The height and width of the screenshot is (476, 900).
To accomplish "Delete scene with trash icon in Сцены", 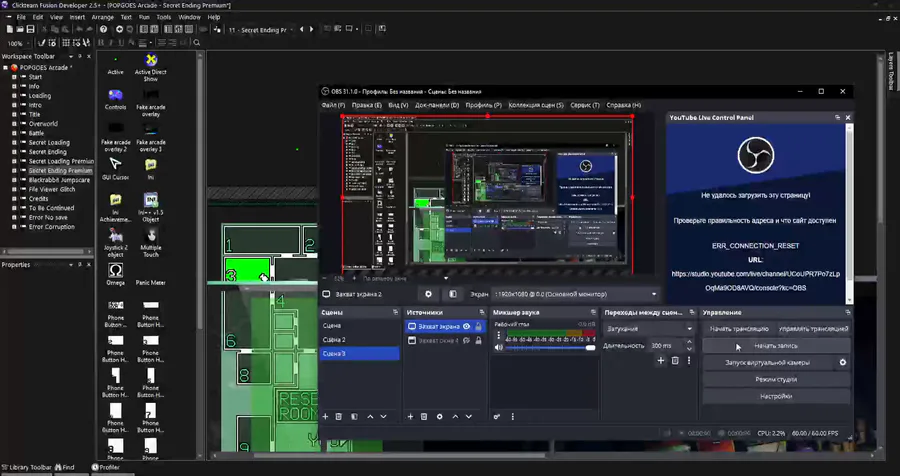I will tap(339, 416).
